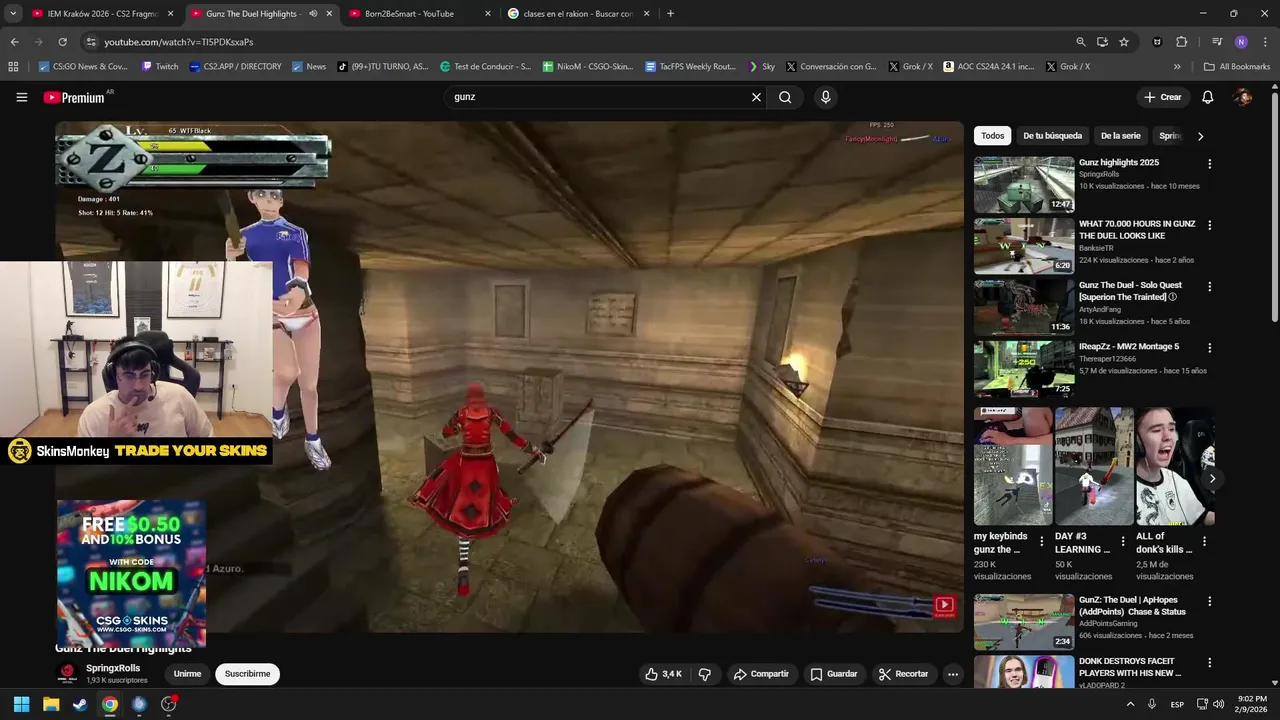Reload the page
Screen dimensions: 1280x720
click(x=62, y=42)
